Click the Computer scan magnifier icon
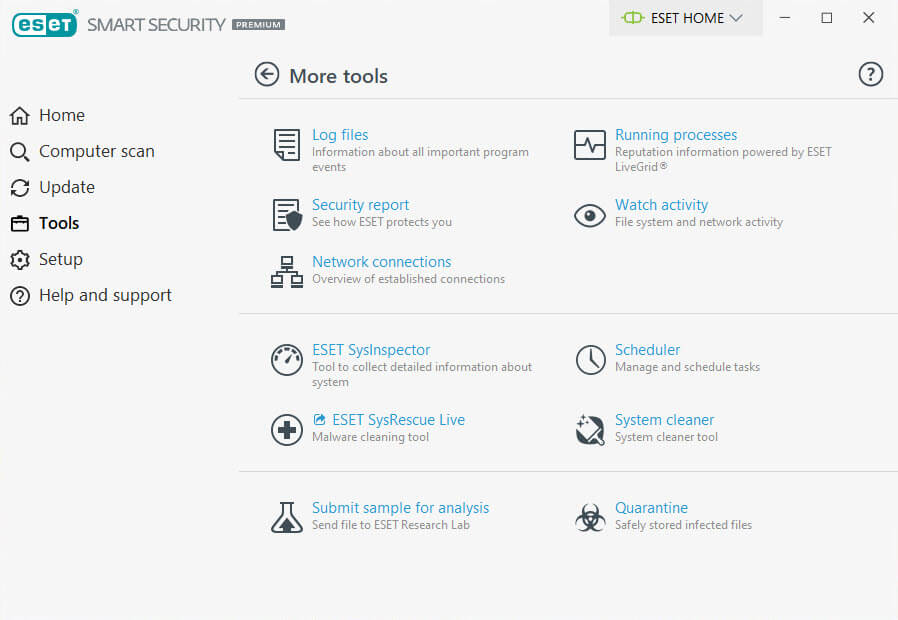Image resolution: width=898 pixels, height=620 pixels. point(20,152)
